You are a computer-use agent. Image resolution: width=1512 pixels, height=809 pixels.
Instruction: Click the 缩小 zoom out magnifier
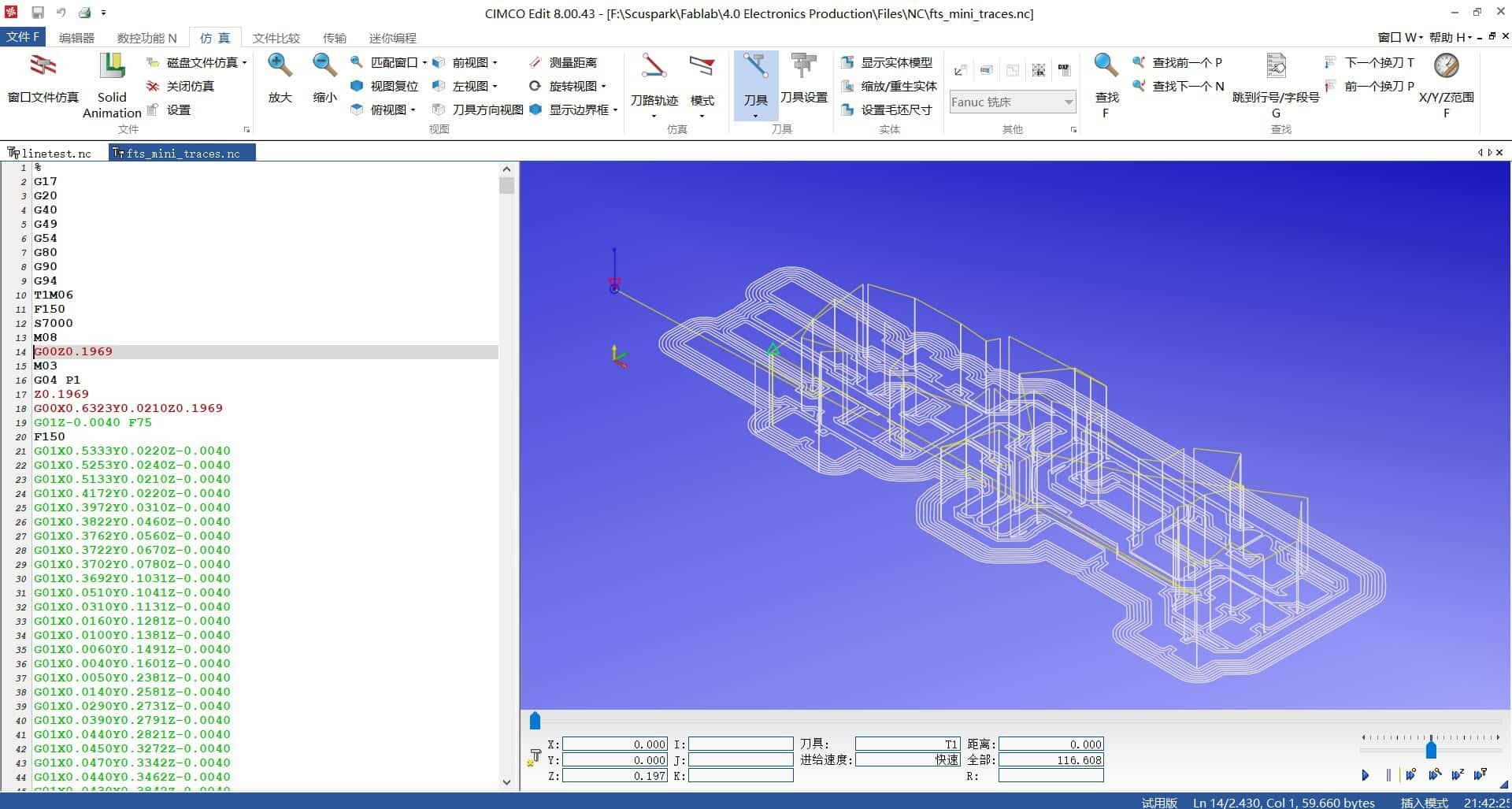tap(324, 79)
